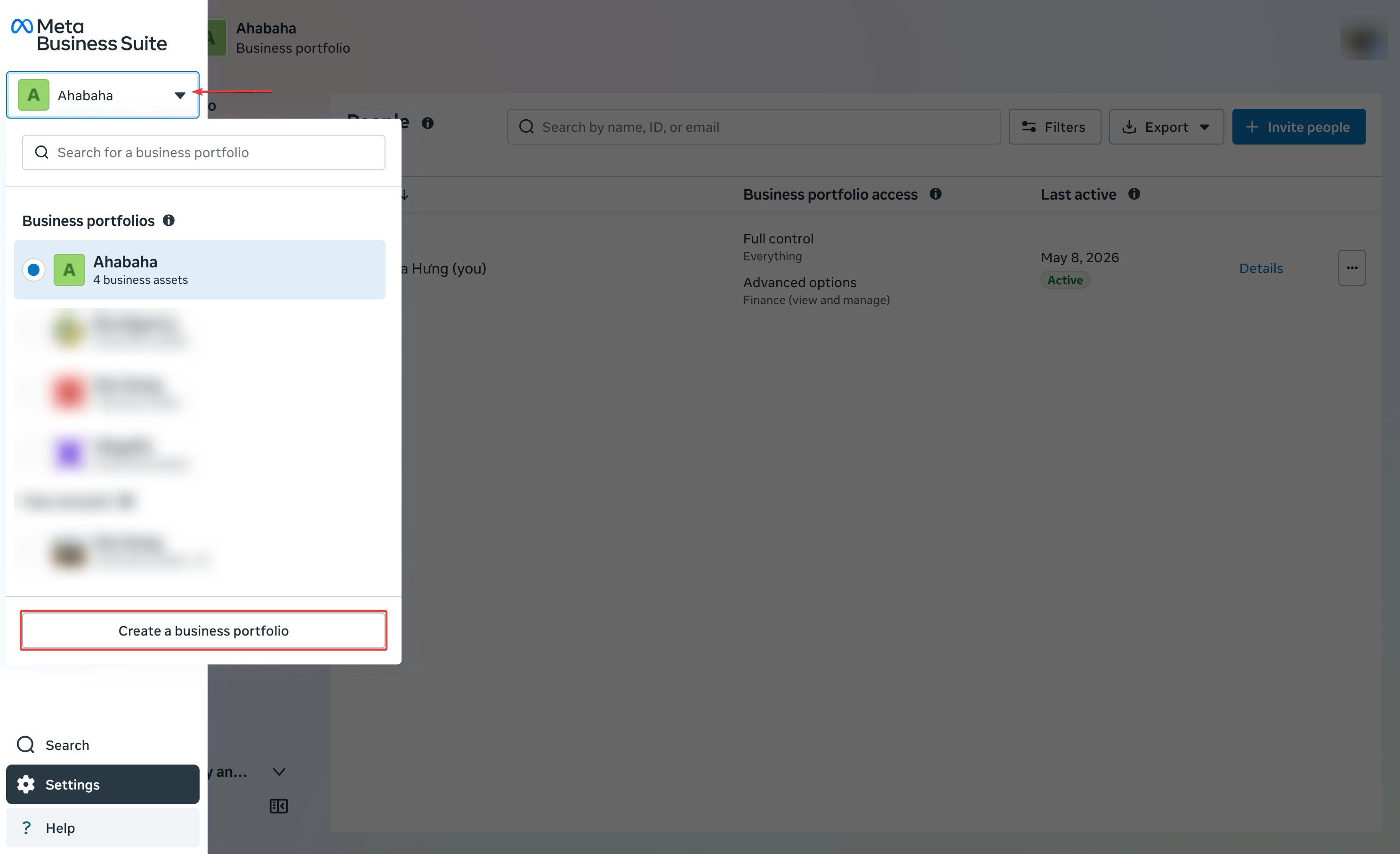Click 'Advanced options' text in access column

click(799, 282)
